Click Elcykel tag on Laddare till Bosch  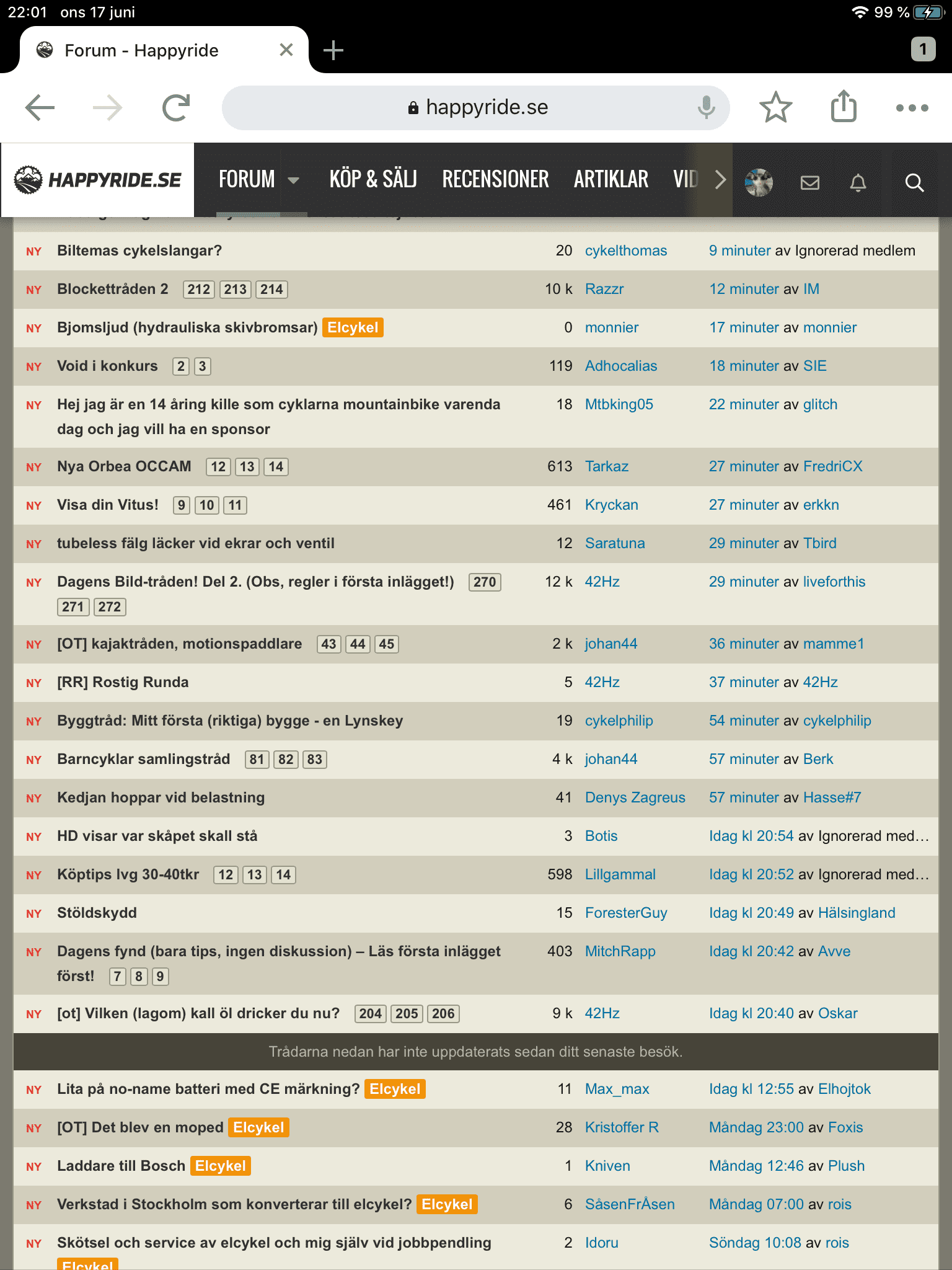point(221,1166)
